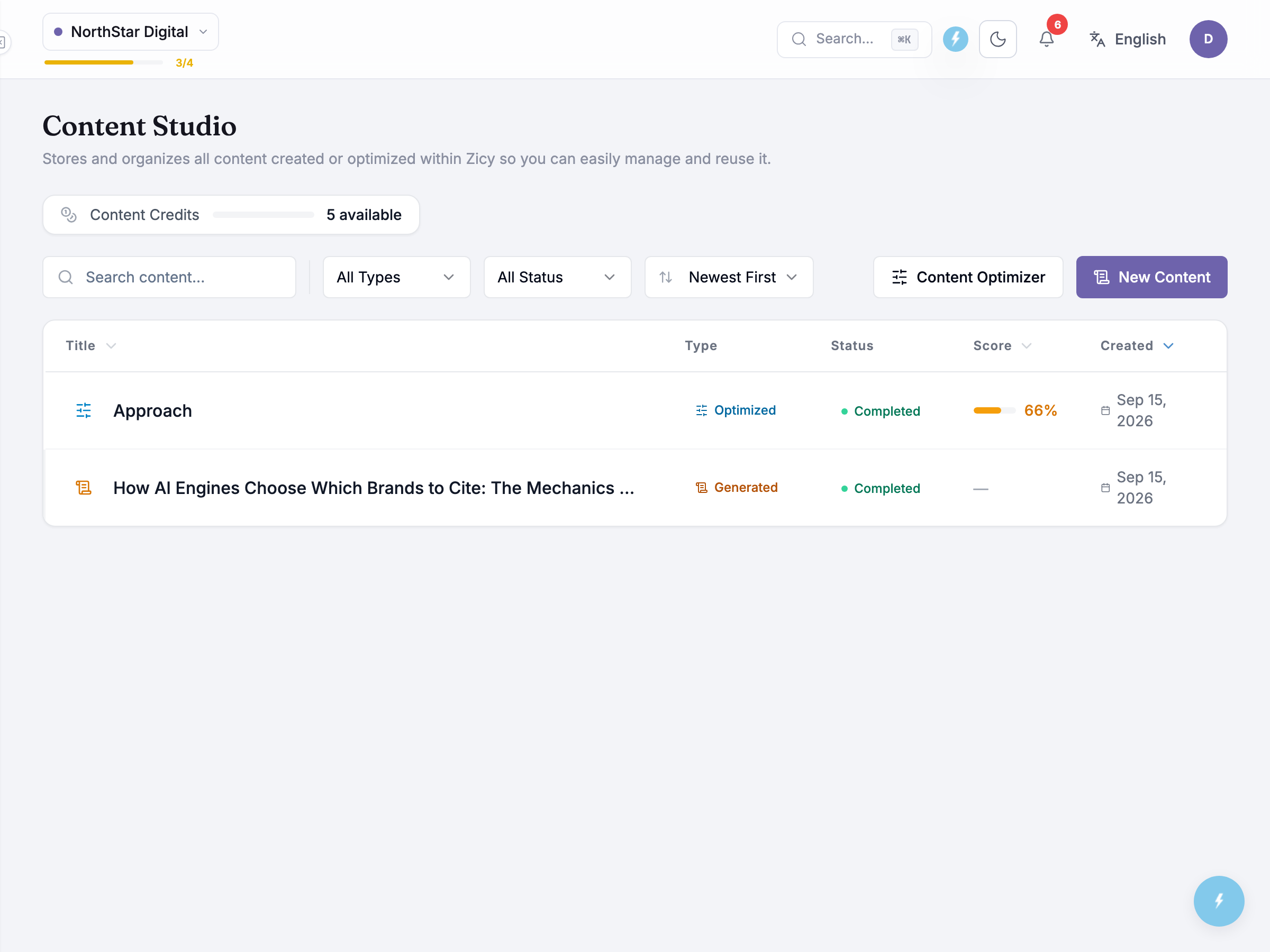1270x952 pixels.
Task: Click Completed status in Approach row
Action: tap(881, 411)
